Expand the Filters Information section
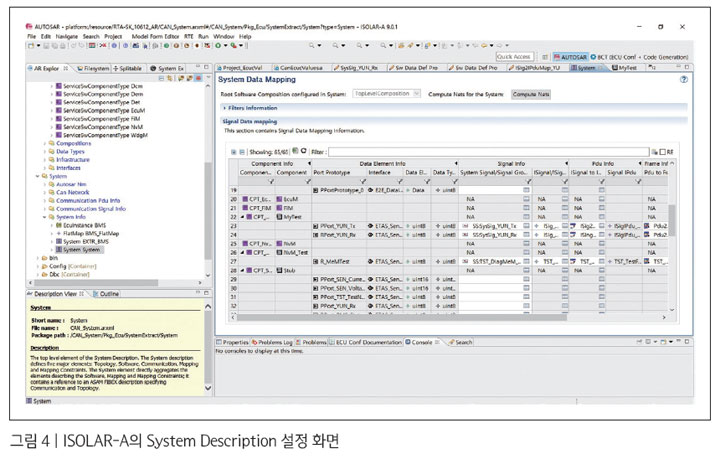 click(x=224, y=108)
